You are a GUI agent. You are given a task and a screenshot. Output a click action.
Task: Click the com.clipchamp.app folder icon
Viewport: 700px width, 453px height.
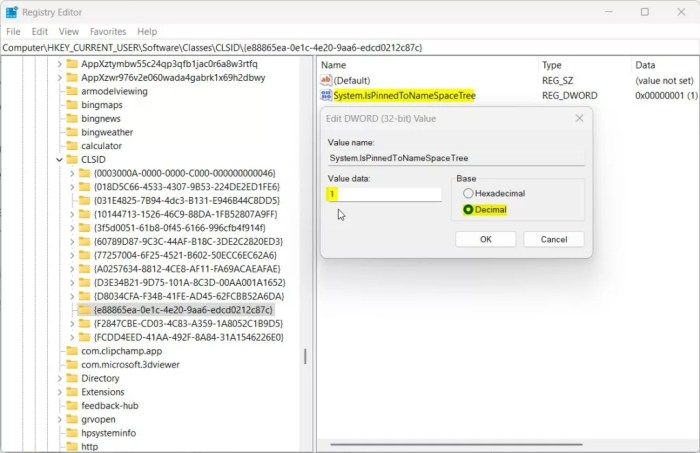point(72,351)
